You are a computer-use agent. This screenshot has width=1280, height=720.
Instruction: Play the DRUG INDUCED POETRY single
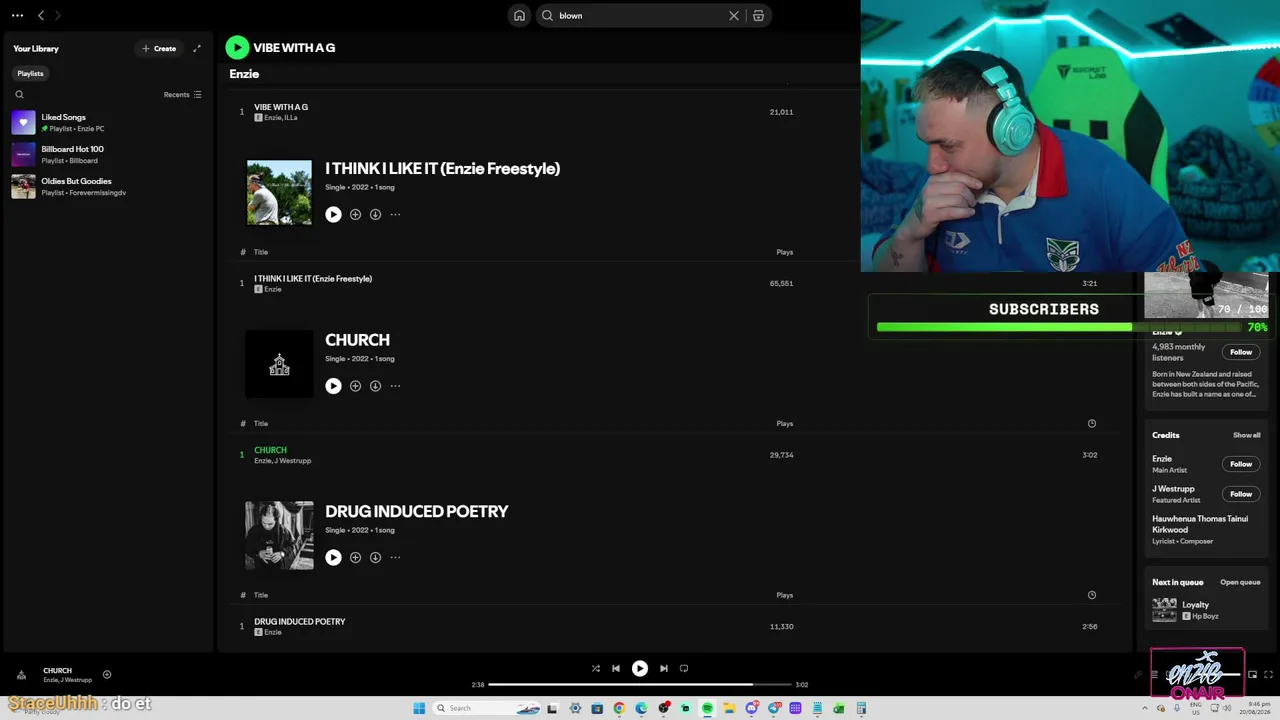pyautogui.click(x=333, y=557)
